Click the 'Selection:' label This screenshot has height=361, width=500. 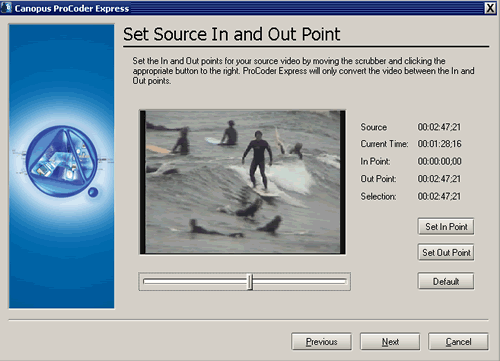coord(378,197)
